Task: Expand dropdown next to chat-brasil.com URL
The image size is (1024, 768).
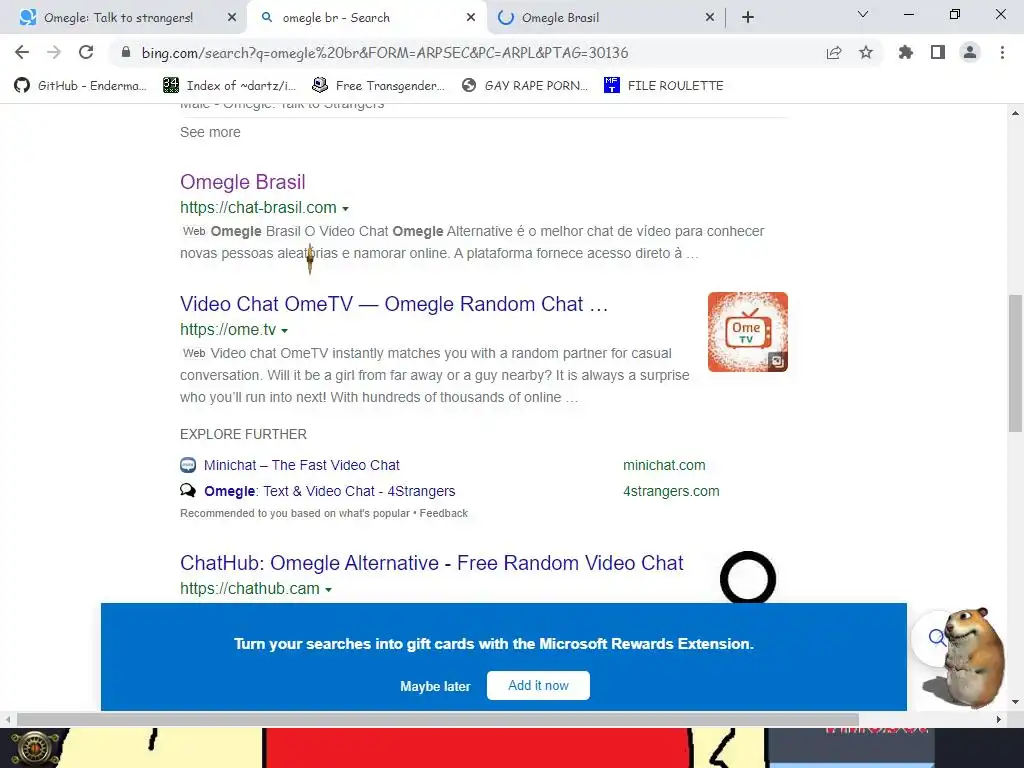Action: (x=345, y=208)
